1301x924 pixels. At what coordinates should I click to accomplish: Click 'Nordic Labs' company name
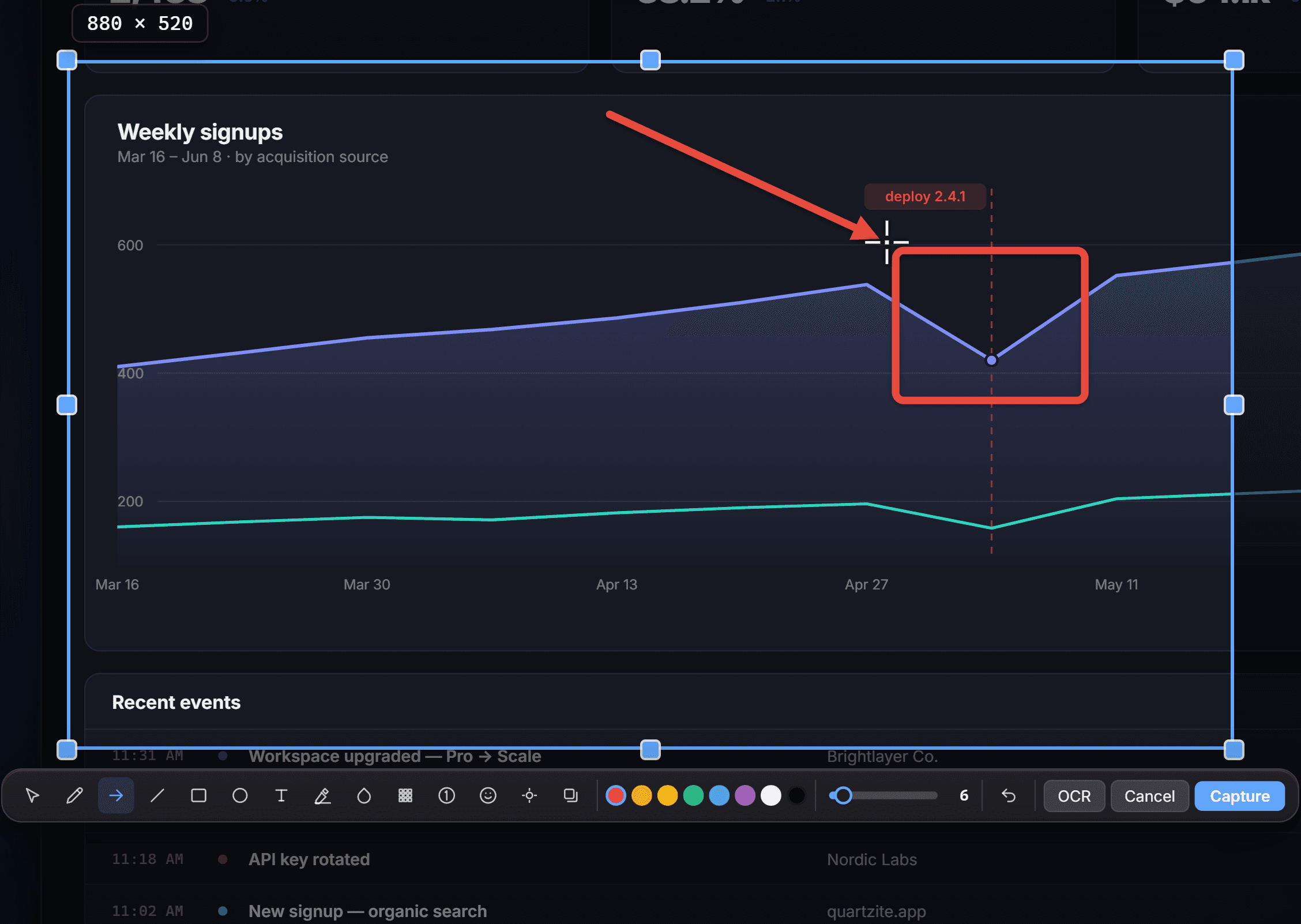[872, 859]
